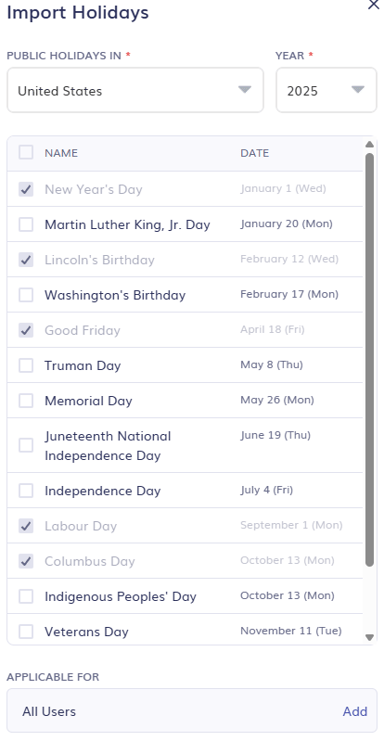This screenshot has width=384, height=741.
Task: Open the country dropdown arrow next to United States
Action: (245, 90)
